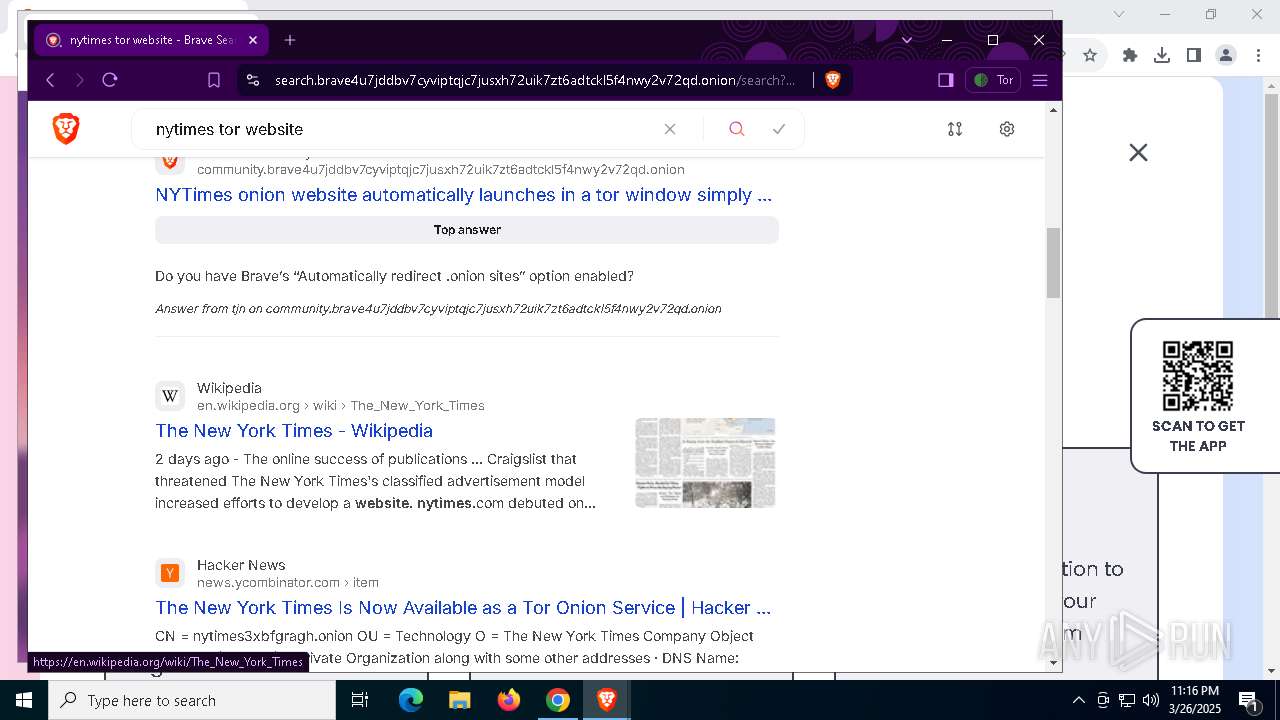Show hidden system tray icons
1280x720 pixels.
click(x=1078, y=700)
